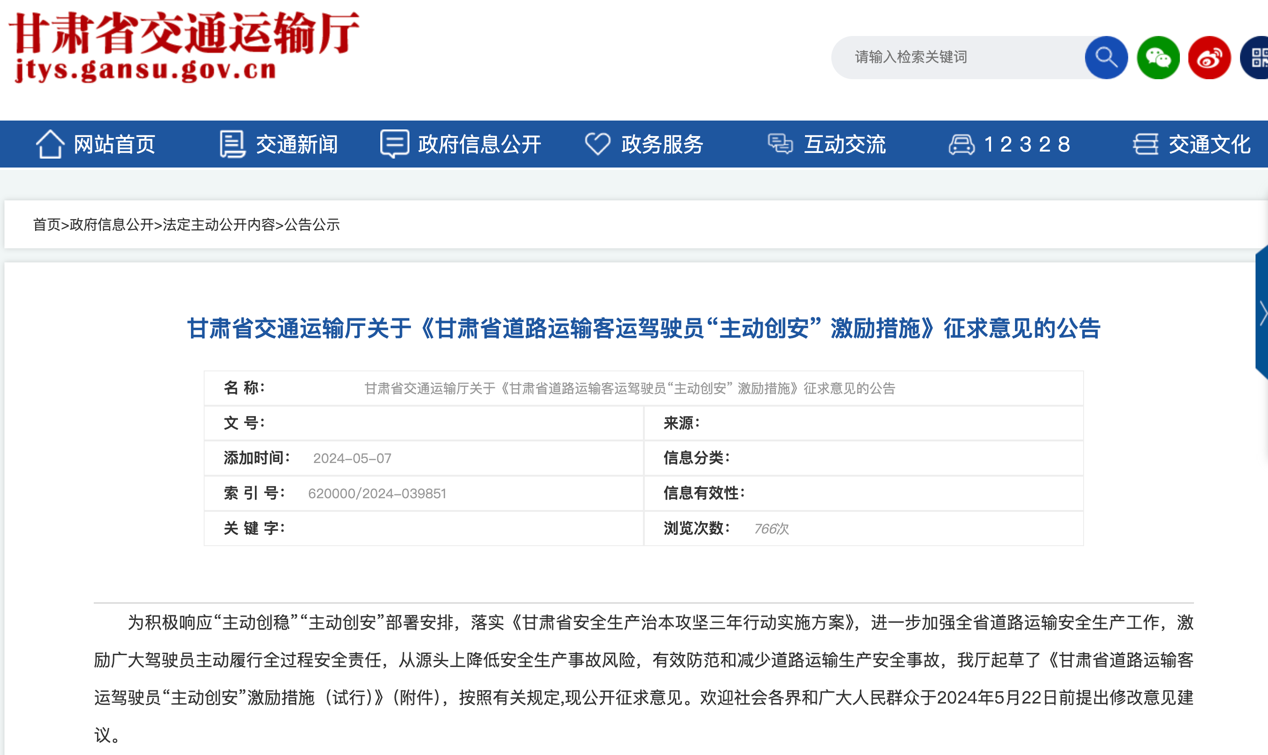1268x755 pixels.
Task: Open the QR code icon
Action: point(1255,57)
